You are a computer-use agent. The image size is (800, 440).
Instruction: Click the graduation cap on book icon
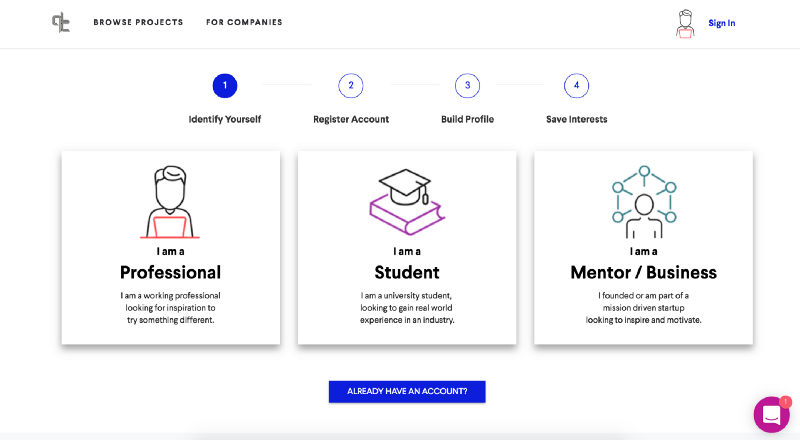pyautogui.click(x=407, y=202)
